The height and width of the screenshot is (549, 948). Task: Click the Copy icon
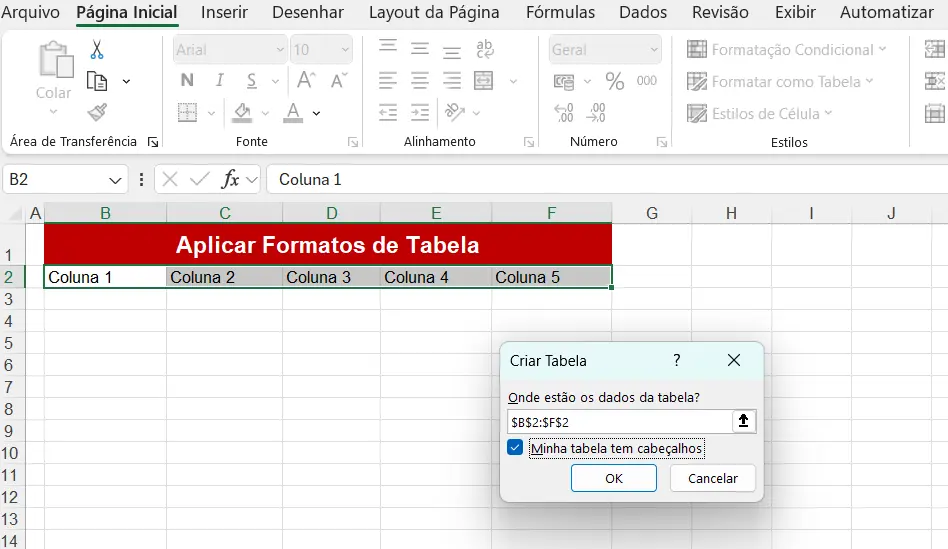point(97,81)
